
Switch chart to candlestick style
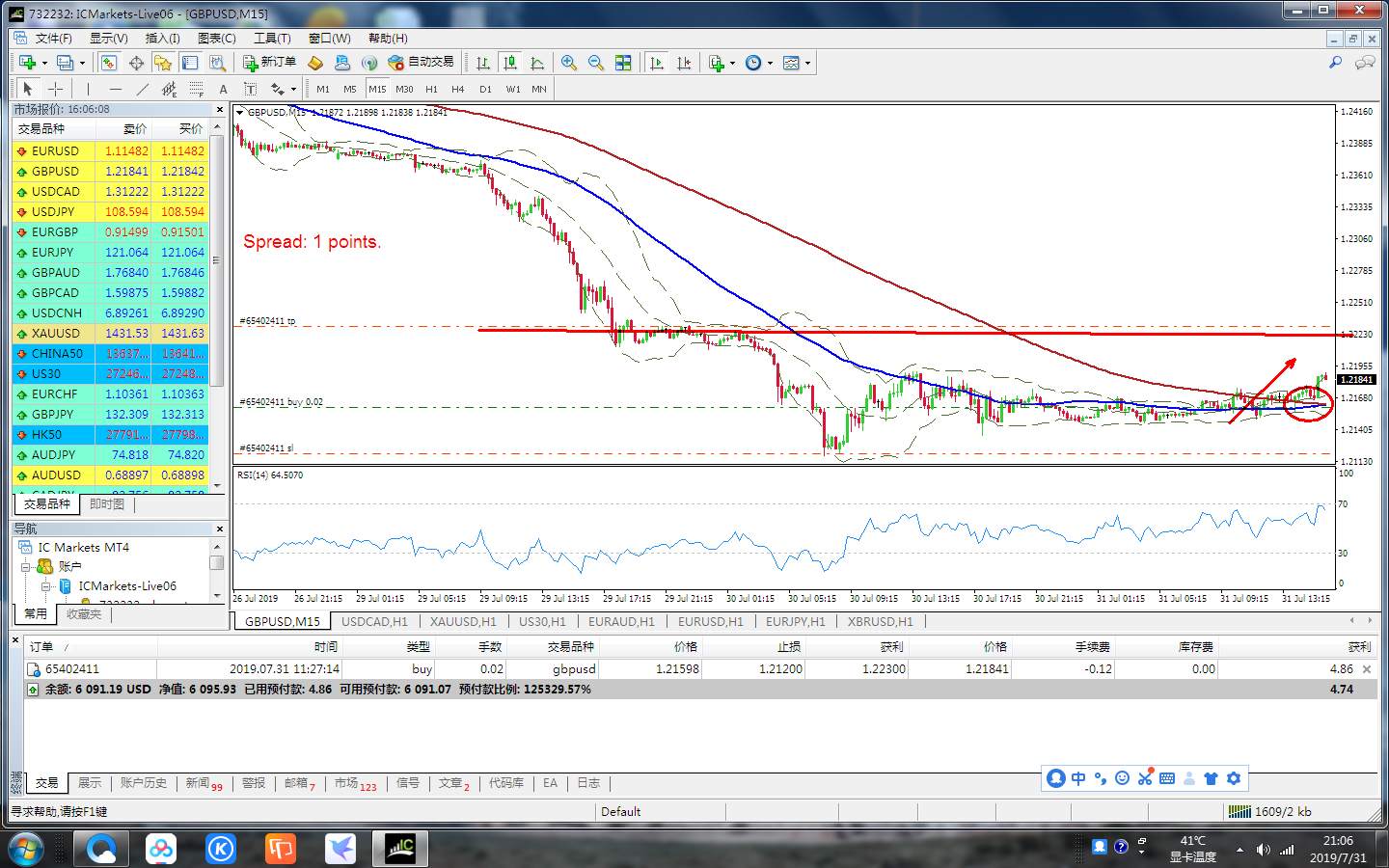pyautogui.click(x=510, y=63)
